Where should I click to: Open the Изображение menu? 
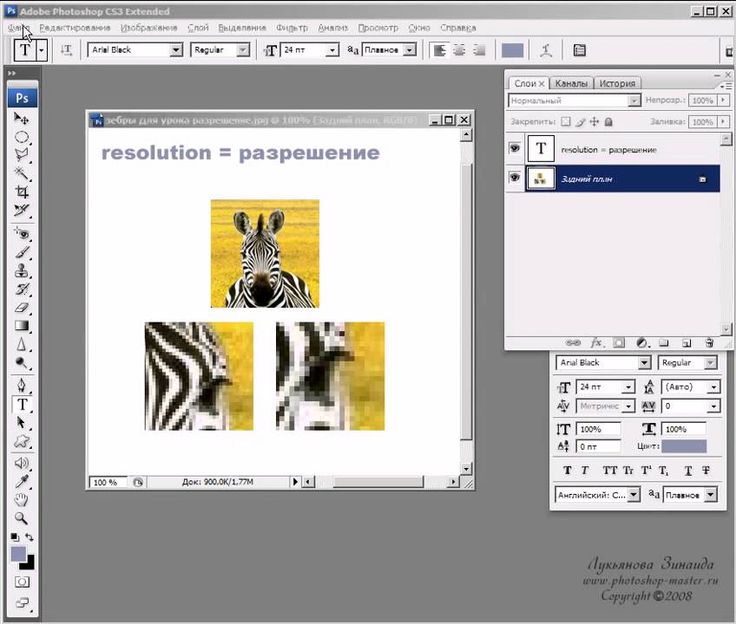(x=149, y=28)
